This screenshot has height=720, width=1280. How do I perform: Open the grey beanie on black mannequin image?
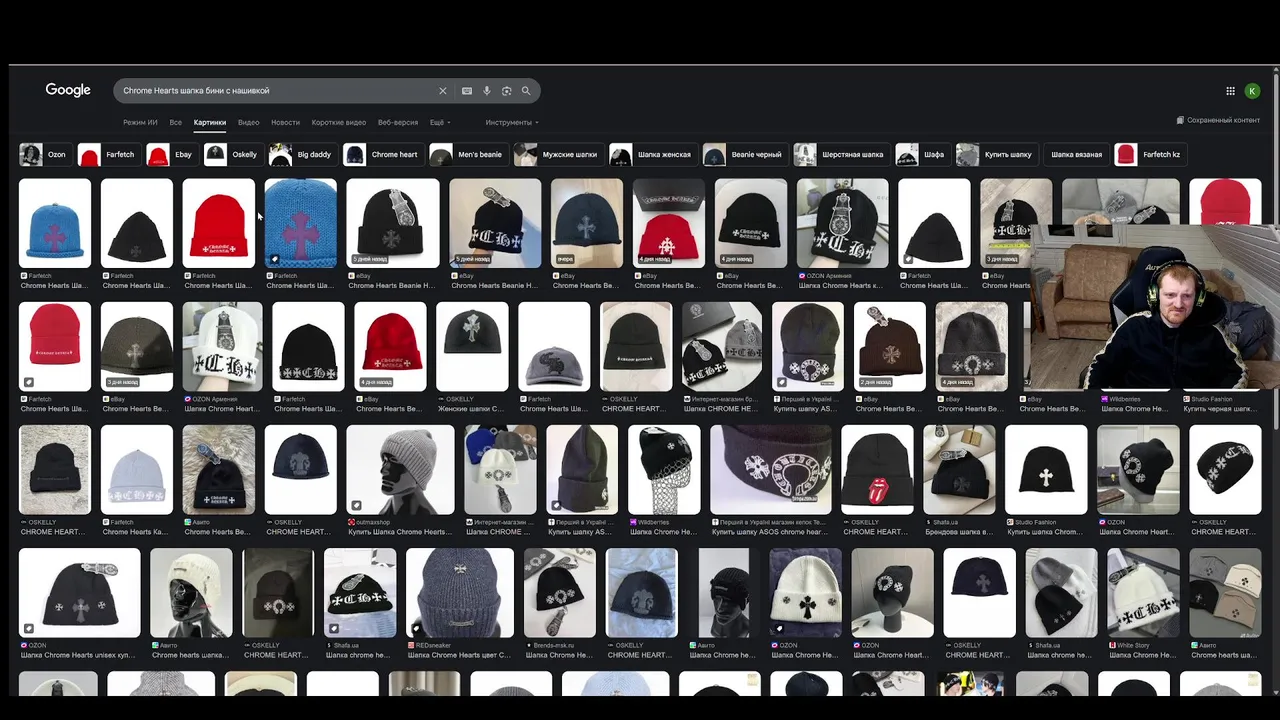400,469
